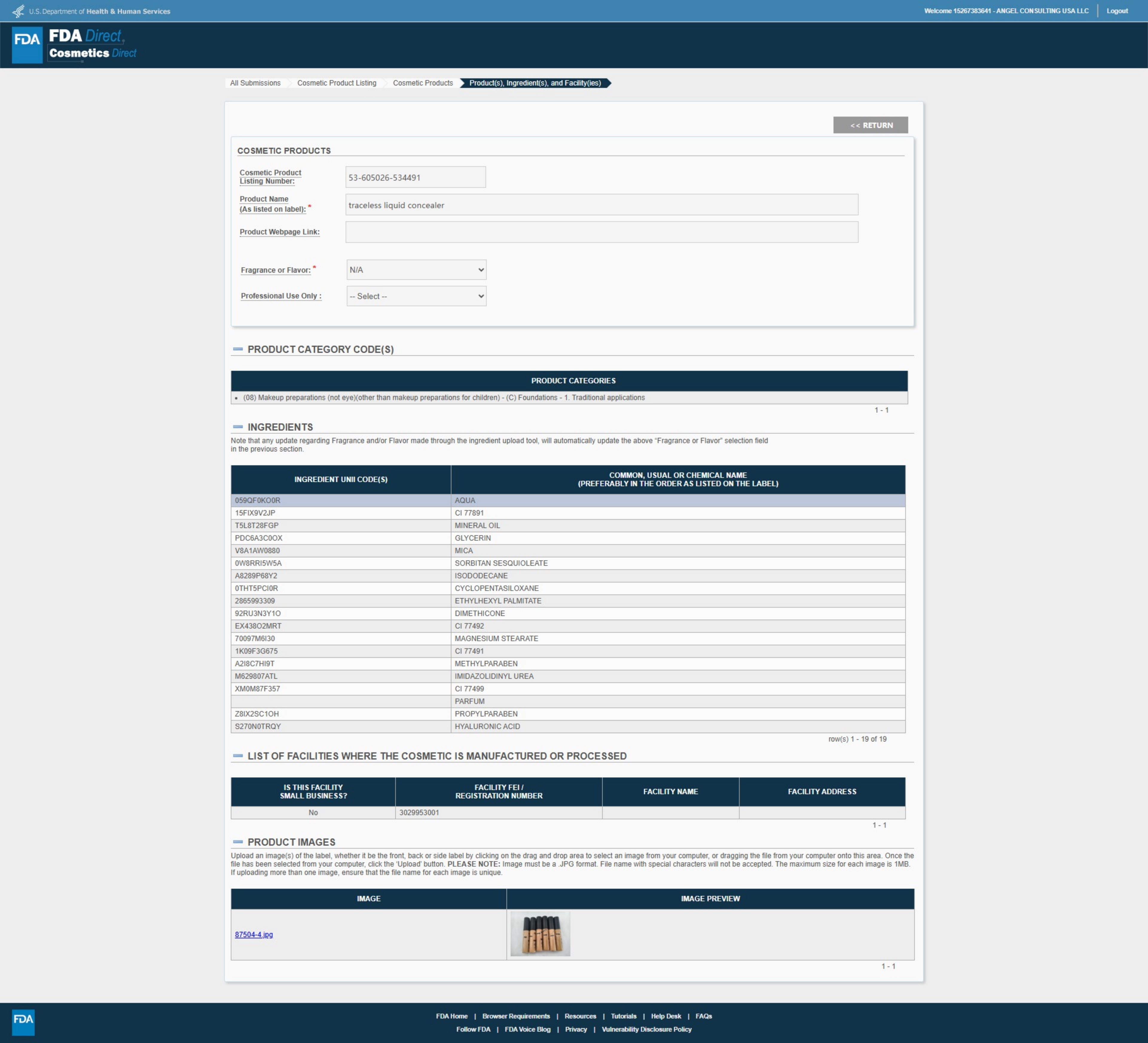Go to Cosmetic Products breadcrumb

coord(422,83)
